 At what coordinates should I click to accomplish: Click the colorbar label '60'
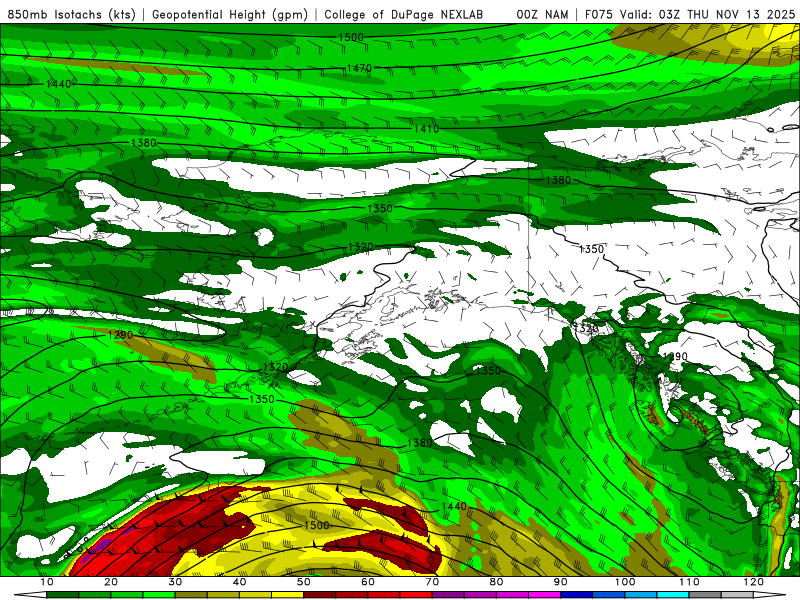tap(368, 582)
